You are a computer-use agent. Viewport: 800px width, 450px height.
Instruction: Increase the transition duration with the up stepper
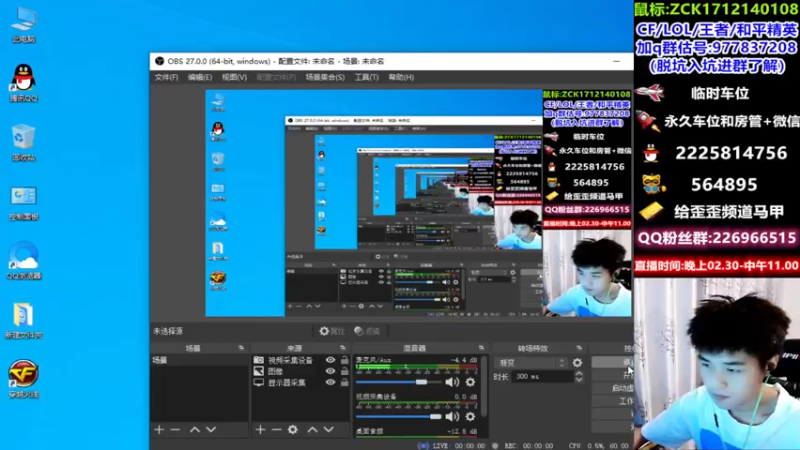(579, 373)
